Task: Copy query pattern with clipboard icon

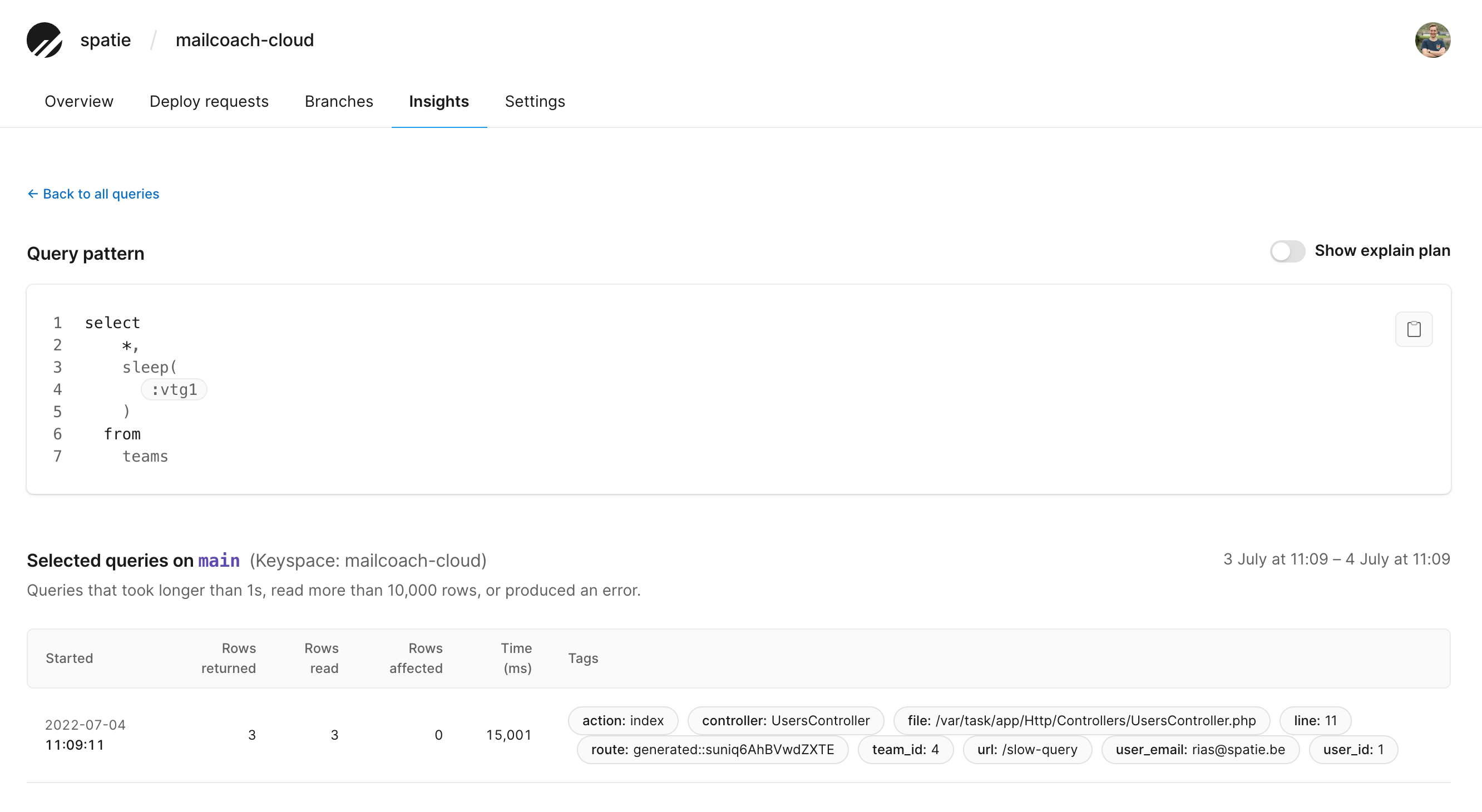Action: [x=1414, y=329]
